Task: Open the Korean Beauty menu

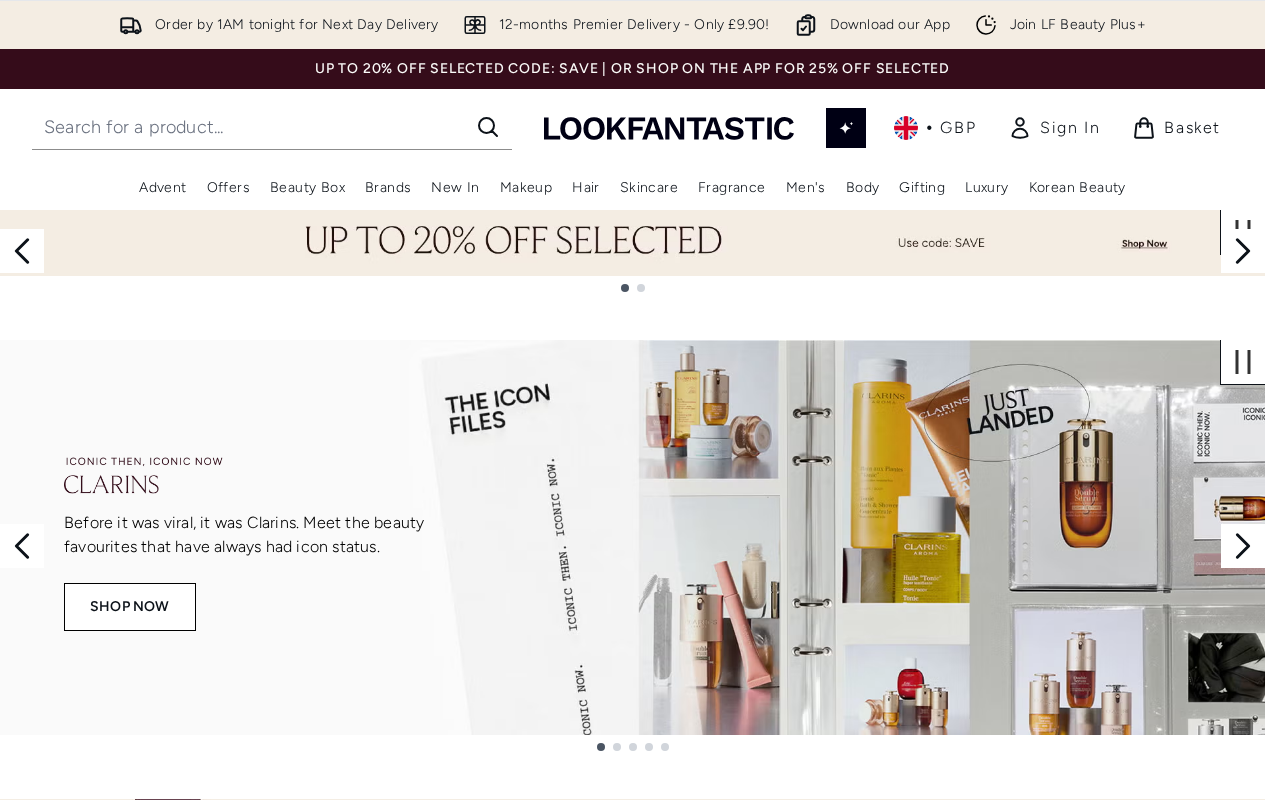Action: 1077,187
